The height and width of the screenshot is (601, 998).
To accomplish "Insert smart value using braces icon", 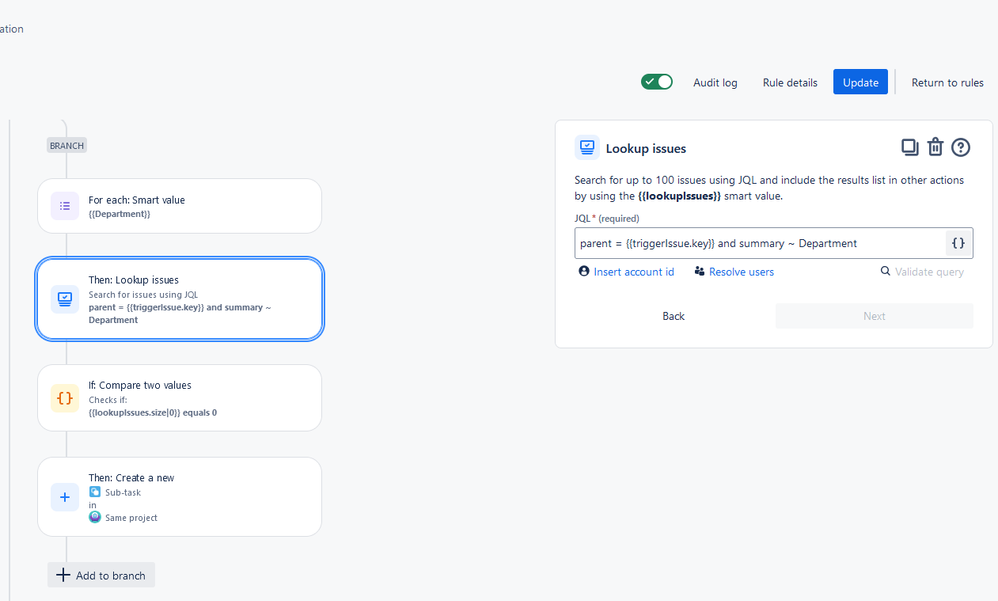I will (958, 243).
